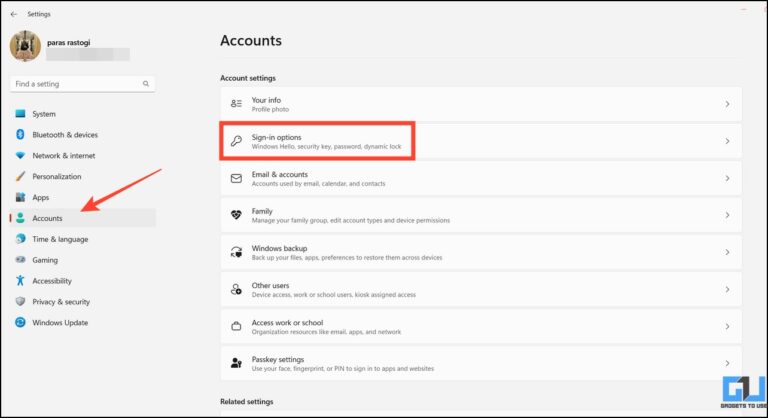Open Passkey settings row
This screenshot has height=418, width=768.
coord(480,363)
